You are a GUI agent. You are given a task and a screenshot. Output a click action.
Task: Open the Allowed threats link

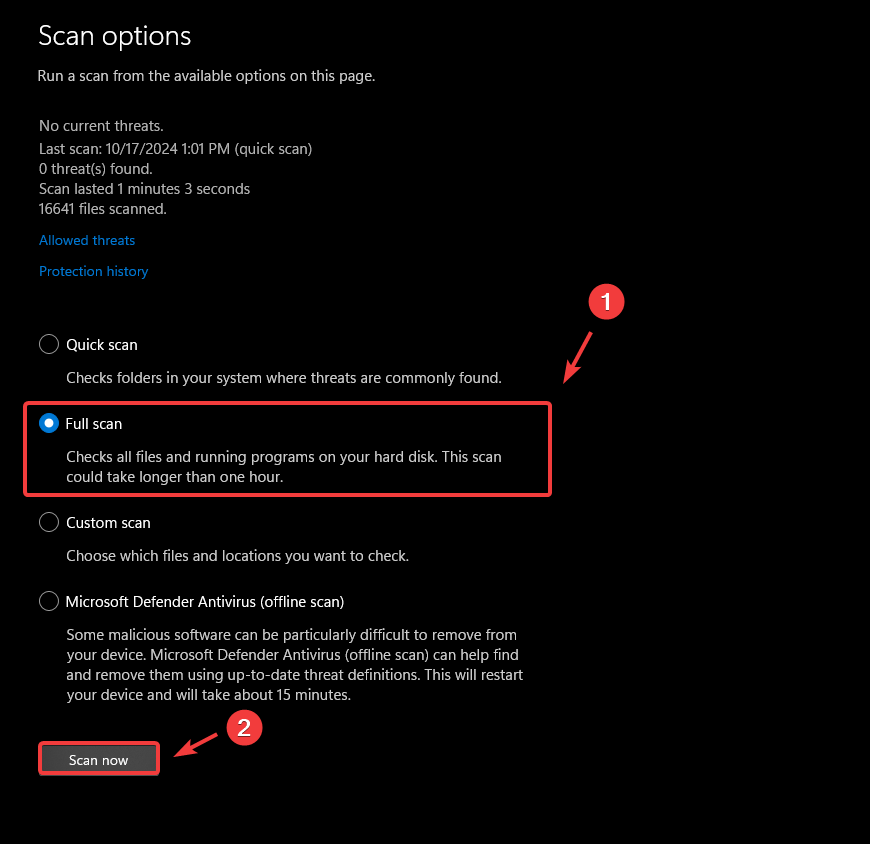coord(87,240)
